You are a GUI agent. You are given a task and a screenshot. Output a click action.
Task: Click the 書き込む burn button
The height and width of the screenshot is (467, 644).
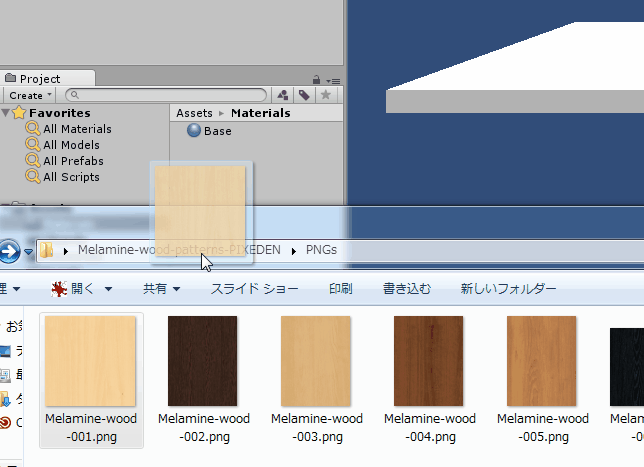[x=407, y=289]
